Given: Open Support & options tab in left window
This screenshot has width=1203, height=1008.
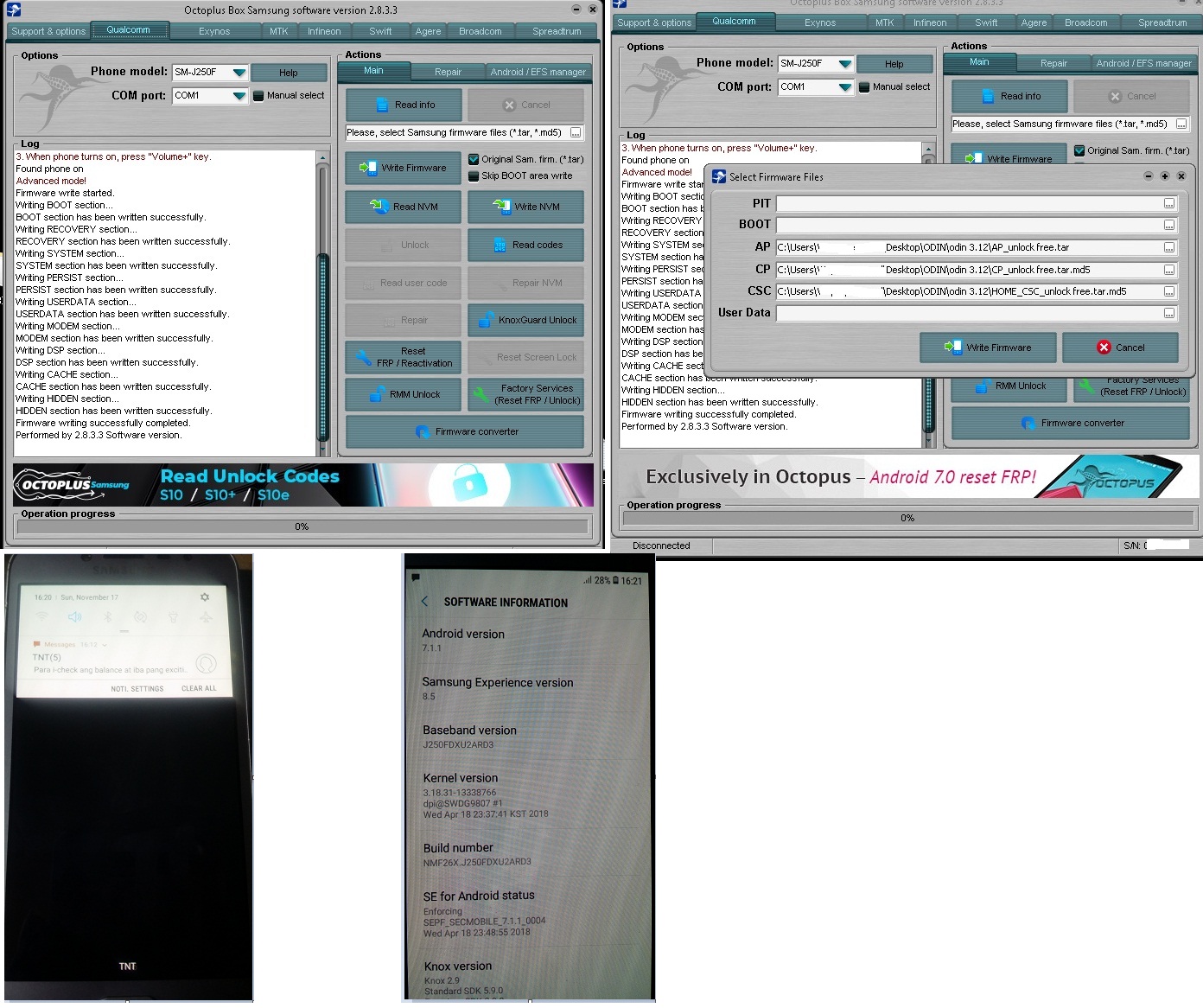Looking at the screenshot, I should pyautogui.click(x=48, y=31).
